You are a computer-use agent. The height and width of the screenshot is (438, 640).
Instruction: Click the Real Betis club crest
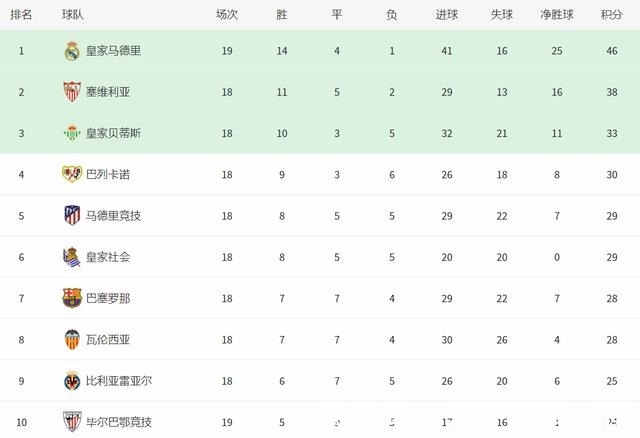[72, 133]
